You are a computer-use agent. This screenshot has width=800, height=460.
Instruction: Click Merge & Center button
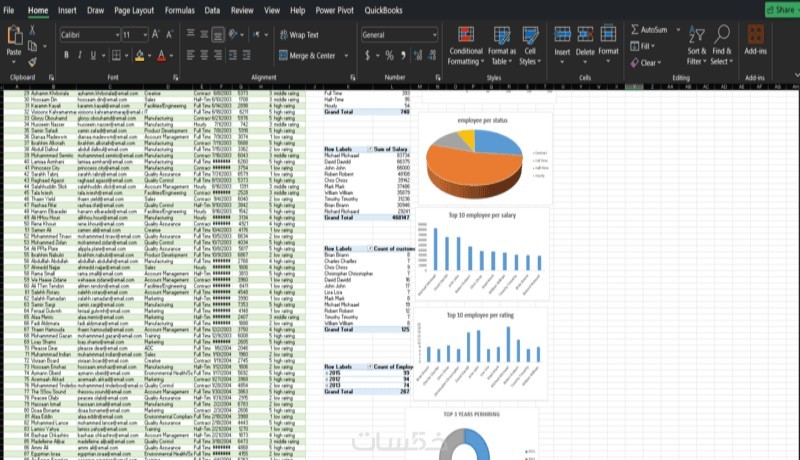pyautogui.click(x=307, y=56)
